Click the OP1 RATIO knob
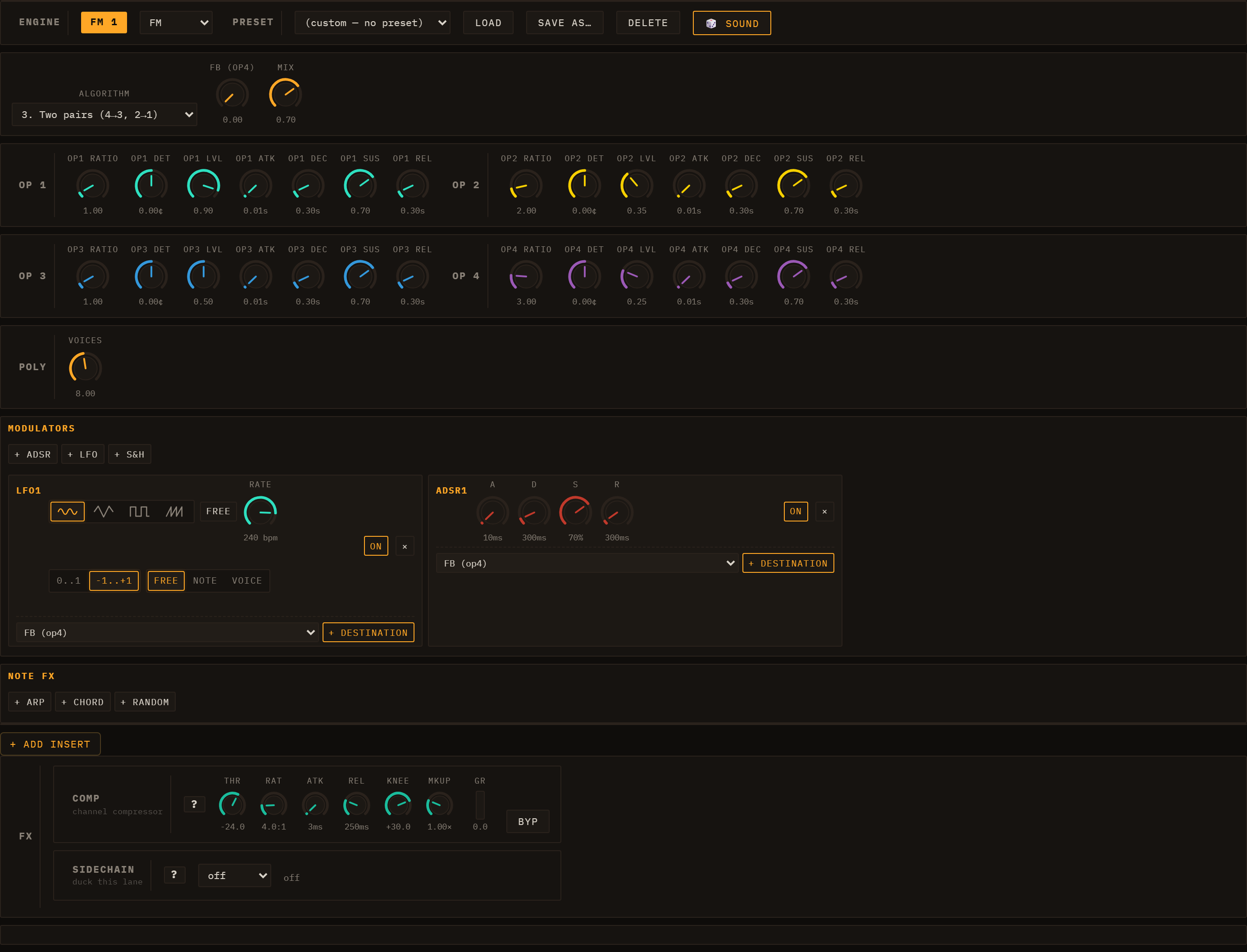 click(92, 185)
